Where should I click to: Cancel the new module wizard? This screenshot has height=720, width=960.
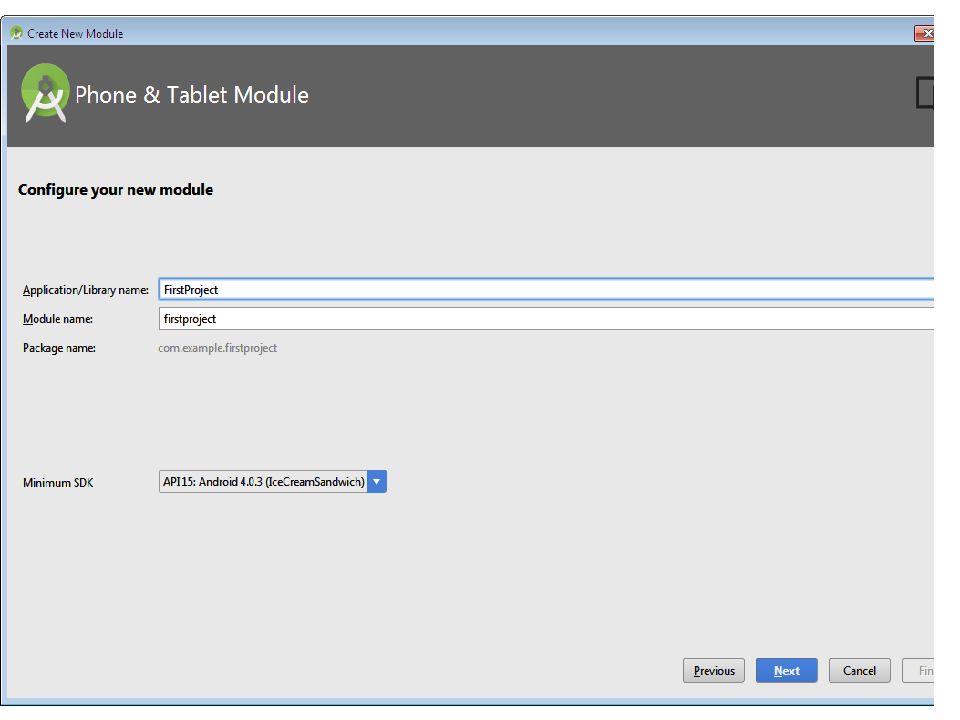coord(860,670)
